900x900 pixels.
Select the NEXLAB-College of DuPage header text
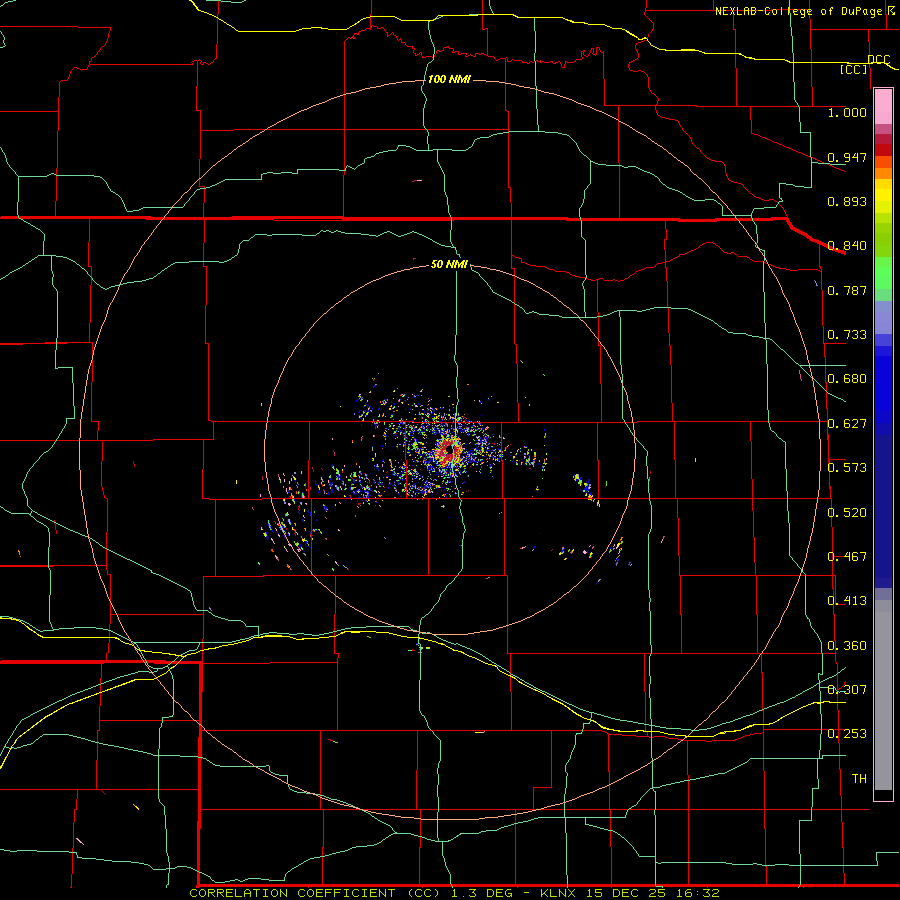798,11
